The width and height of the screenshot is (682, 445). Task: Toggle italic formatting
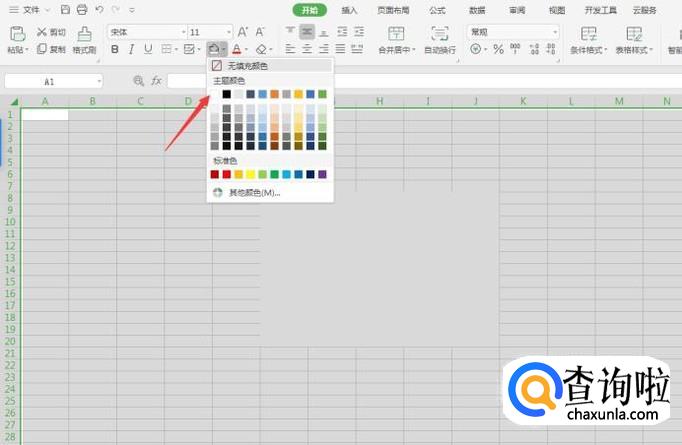coord(132,49)
